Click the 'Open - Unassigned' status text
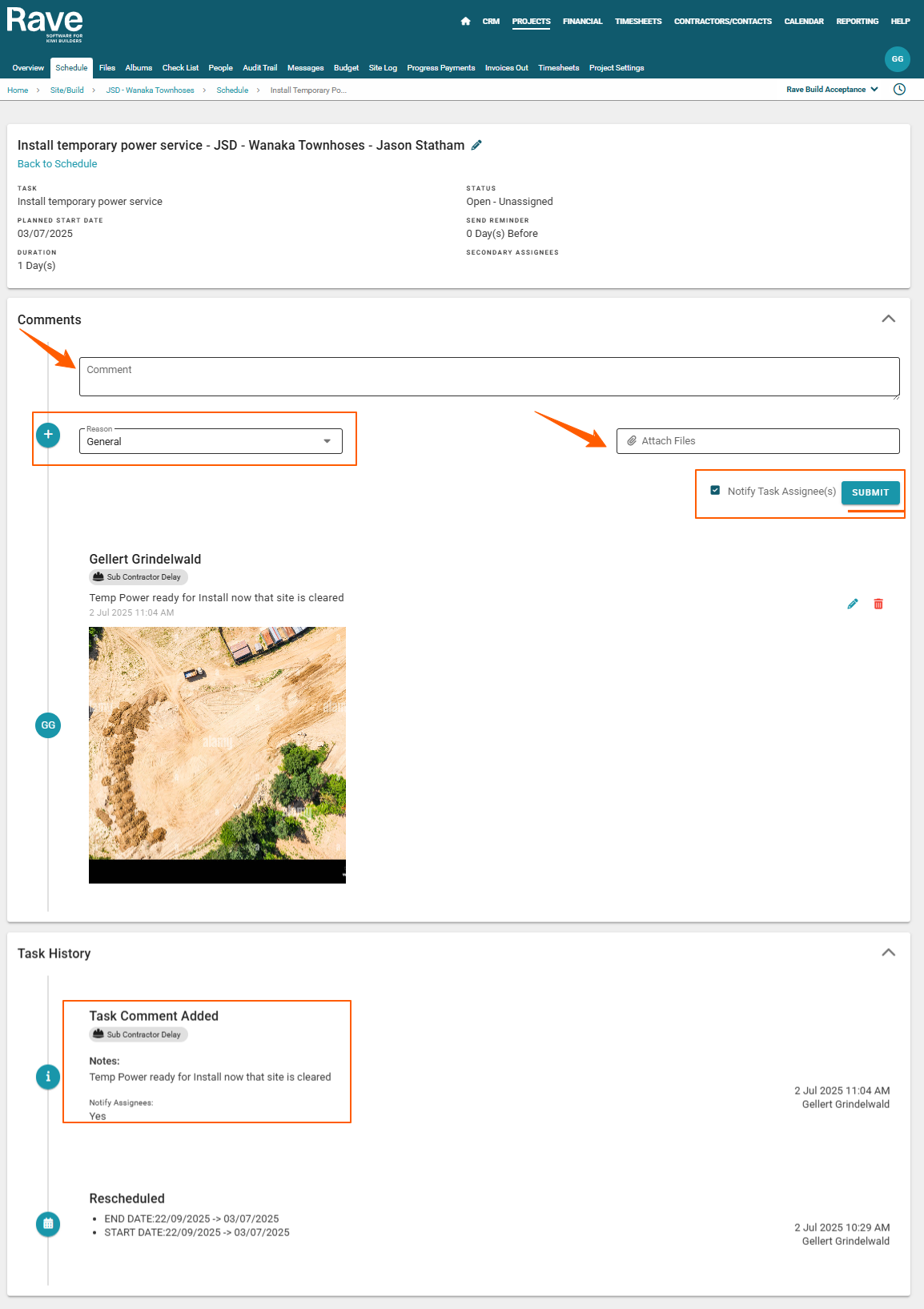This screenshot has width=924, height=1309. (x=509, y=202)
